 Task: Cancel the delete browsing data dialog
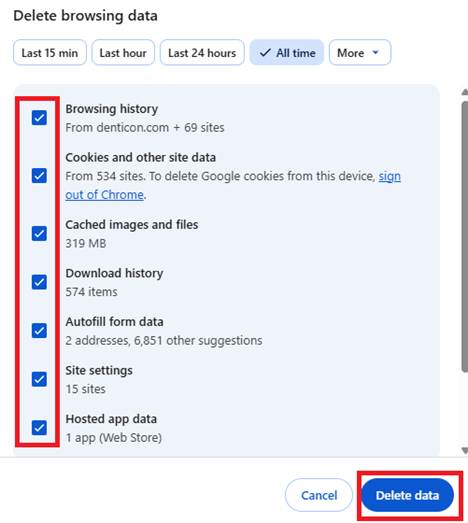click(319, 495)
